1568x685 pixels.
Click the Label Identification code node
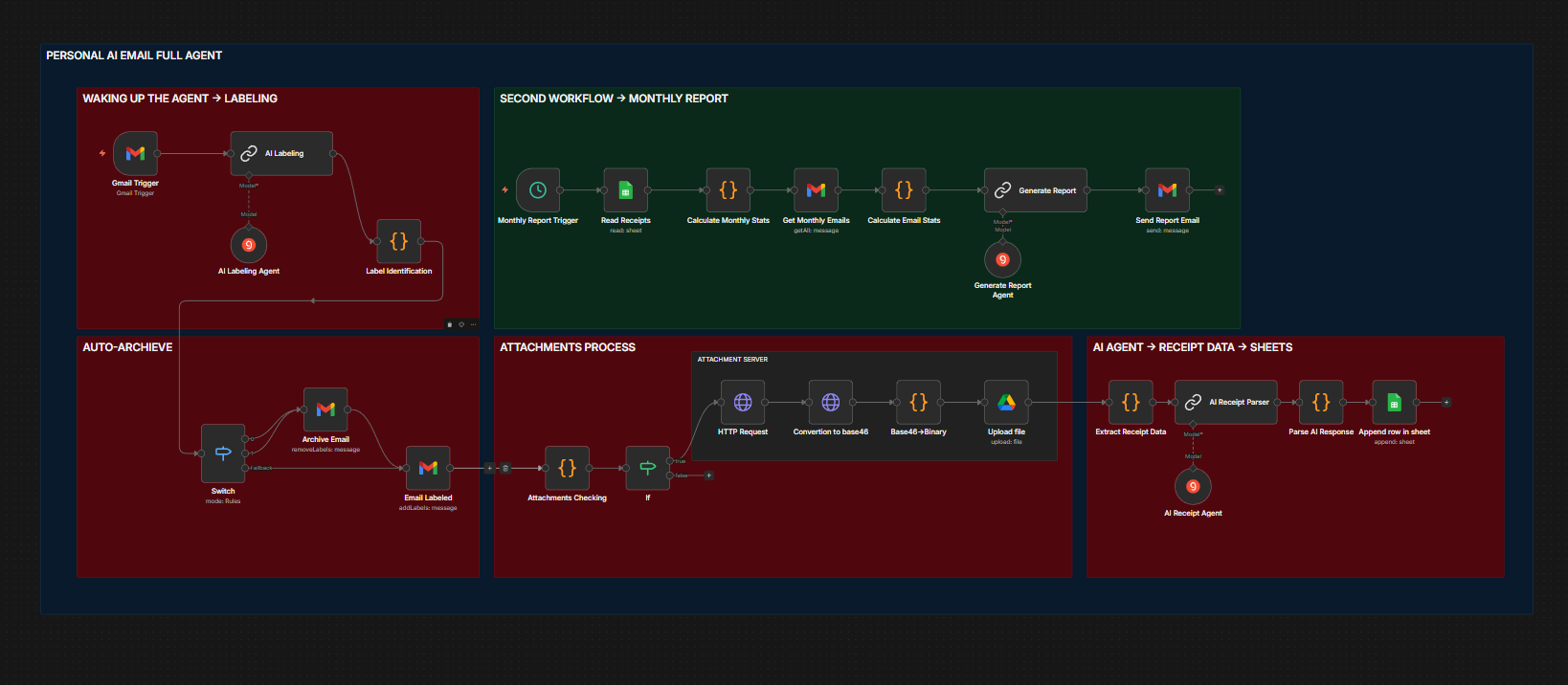398,241
